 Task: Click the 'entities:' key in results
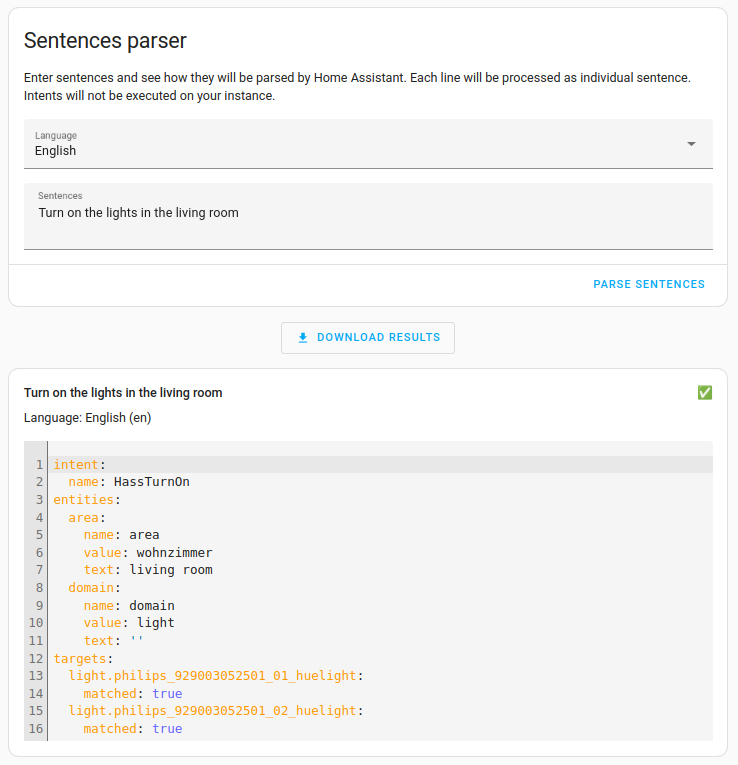[83, 499]
